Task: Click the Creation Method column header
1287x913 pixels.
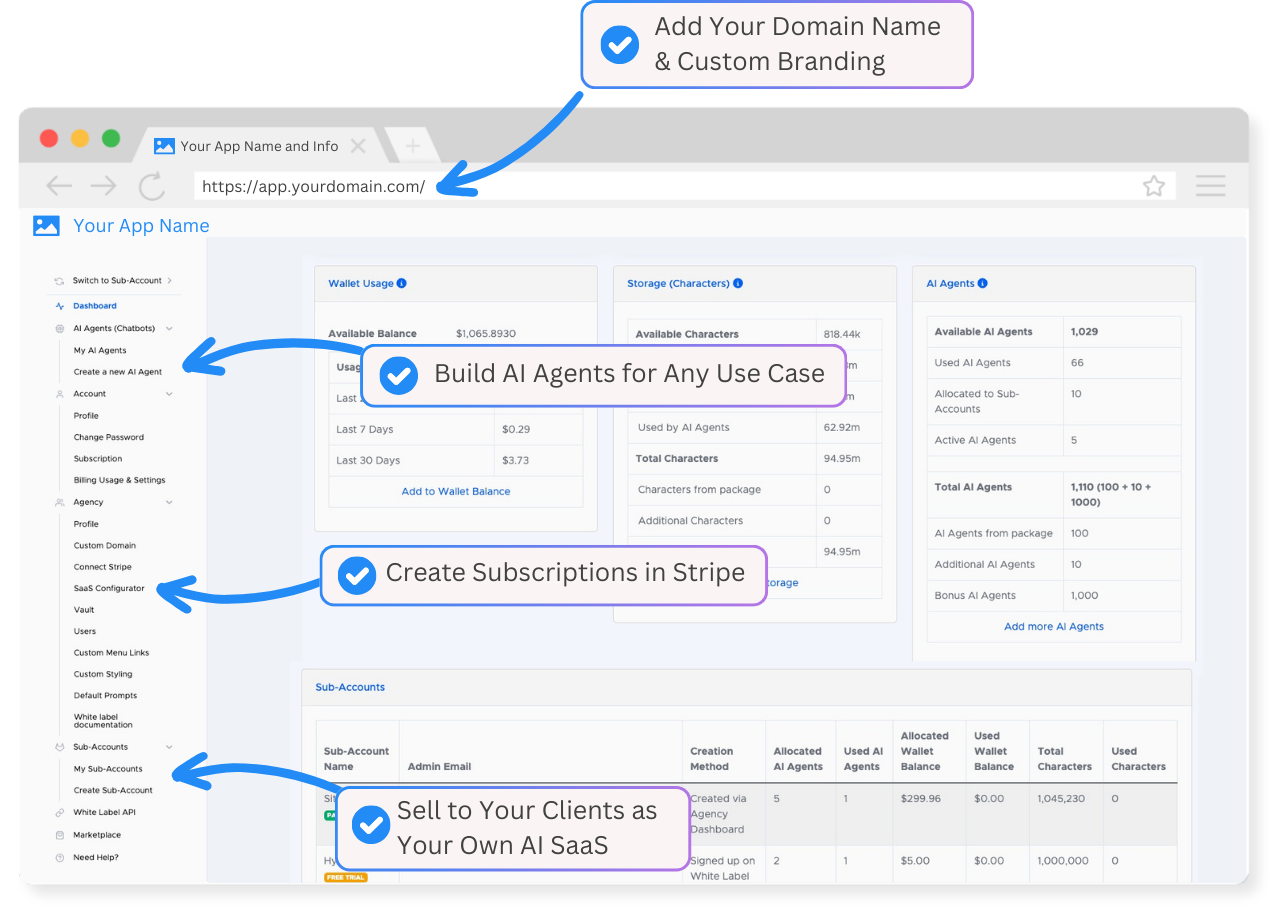Action: click(x=712, y=759)
